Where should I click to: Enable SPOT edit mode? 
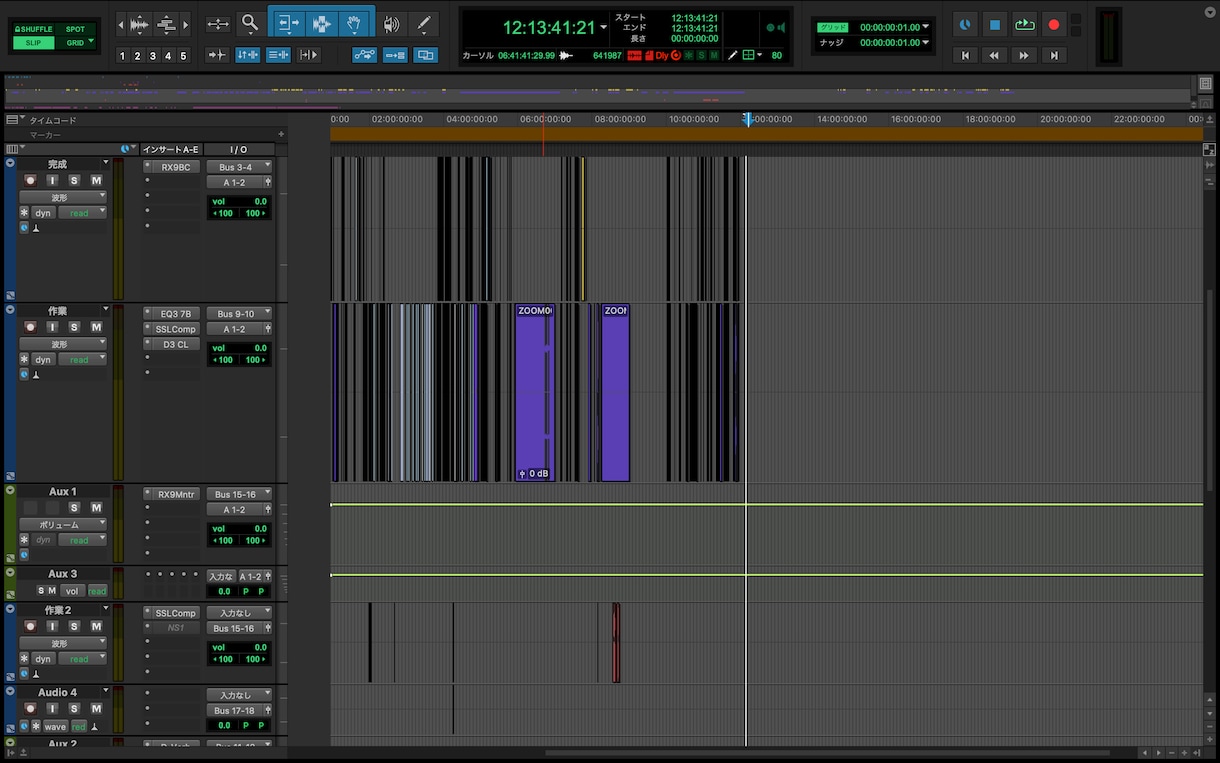[x=75, y=29]
